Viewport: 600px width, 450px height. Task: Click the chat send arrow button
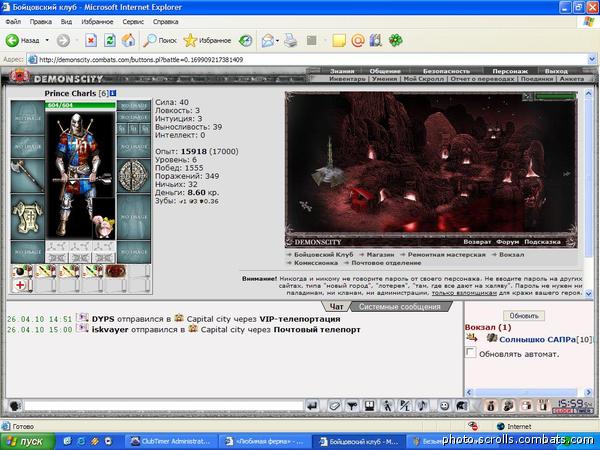click(x=313, y=406)
